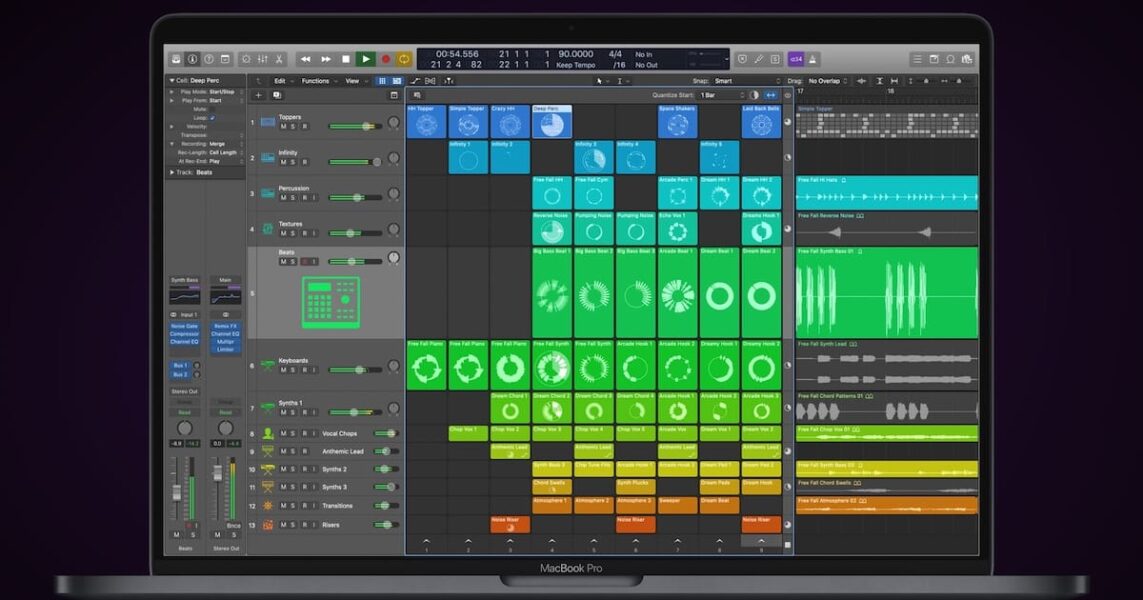Image resolution: width=1143 pixels, height=600 pixels.
Task: Open the Functions menu
Action: 317,81
